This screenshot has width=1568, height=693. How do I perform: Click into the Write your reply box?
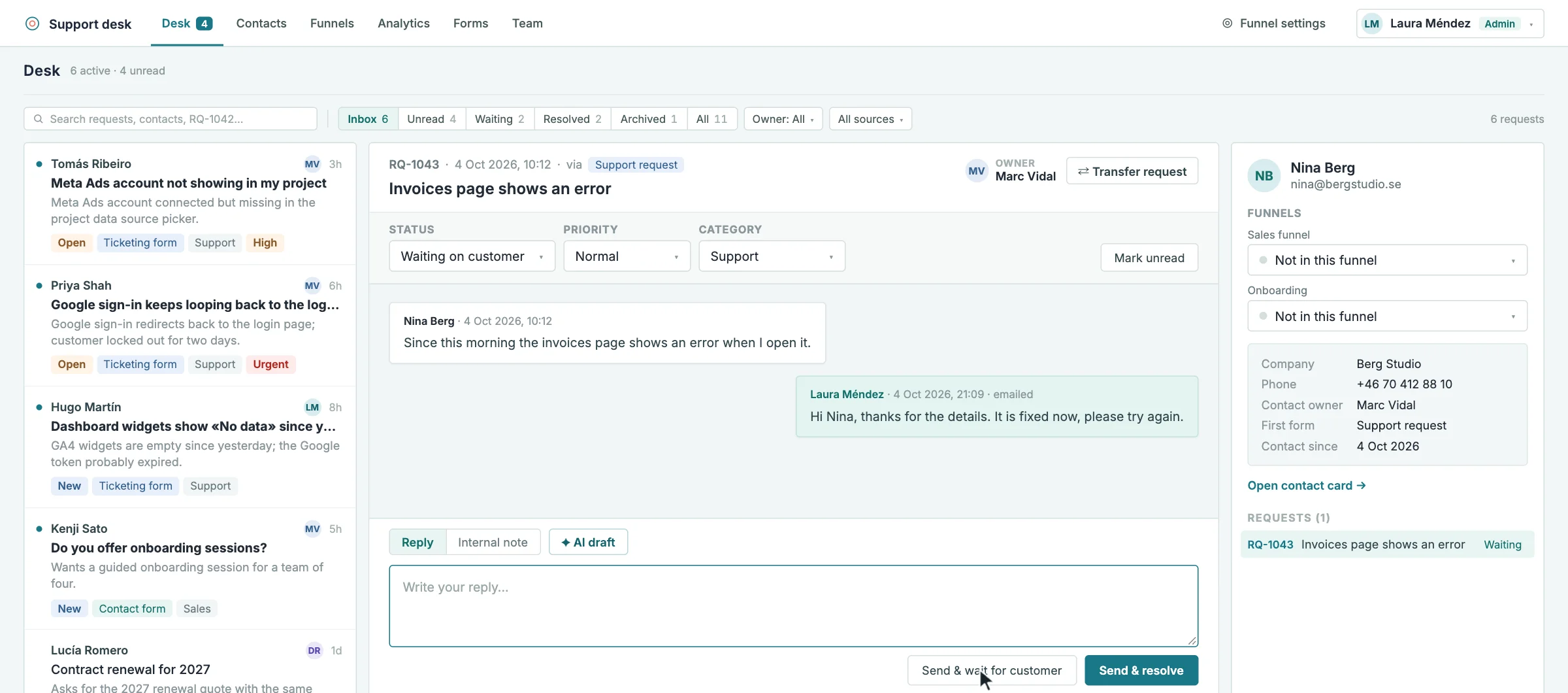[x=793, y=606]
